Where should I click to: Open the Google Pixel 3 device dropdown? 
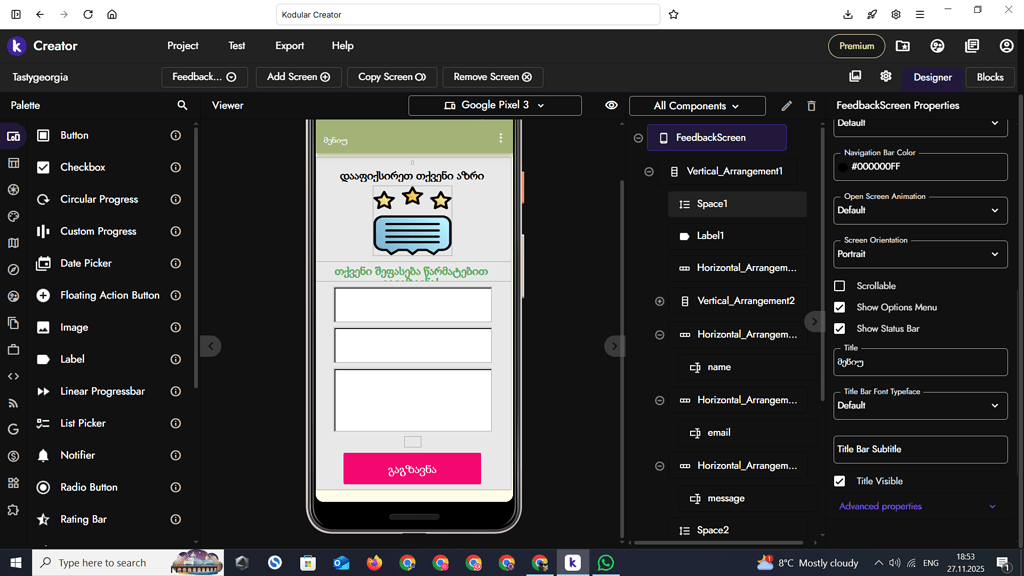(x=494, y=105)
